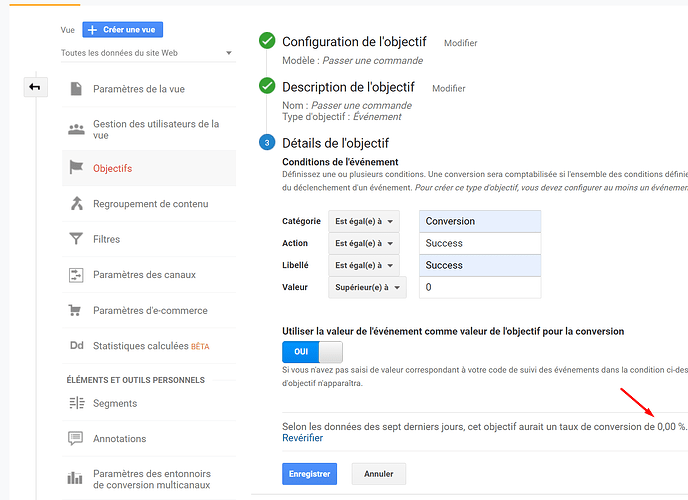
Task: Click the Segments icon
Action: click(76, 403)
